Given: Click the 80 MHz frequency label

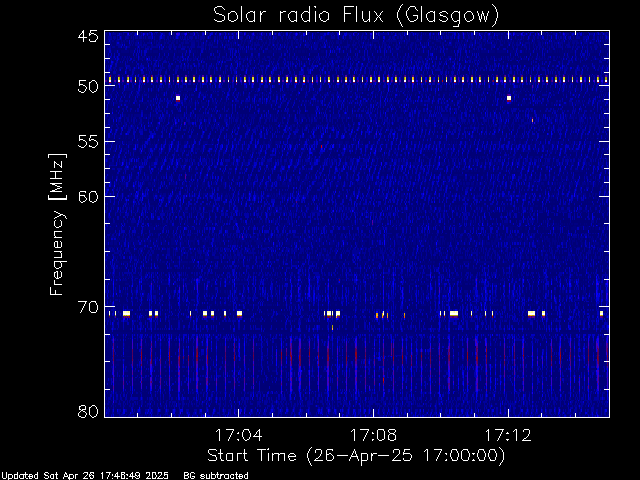Looking at the screenshot, I should pos(88,411).
